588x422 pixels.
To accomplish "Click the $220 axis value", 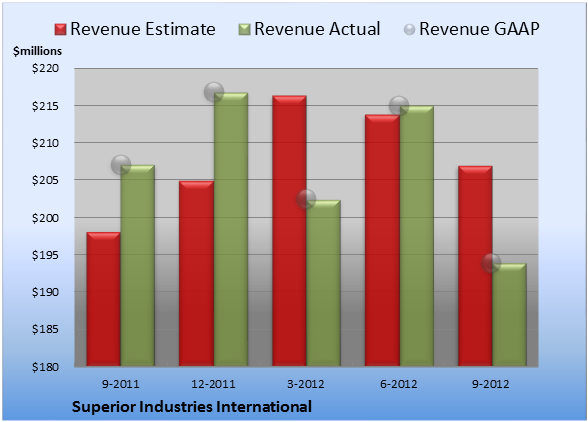I will (x=45, y=68).
